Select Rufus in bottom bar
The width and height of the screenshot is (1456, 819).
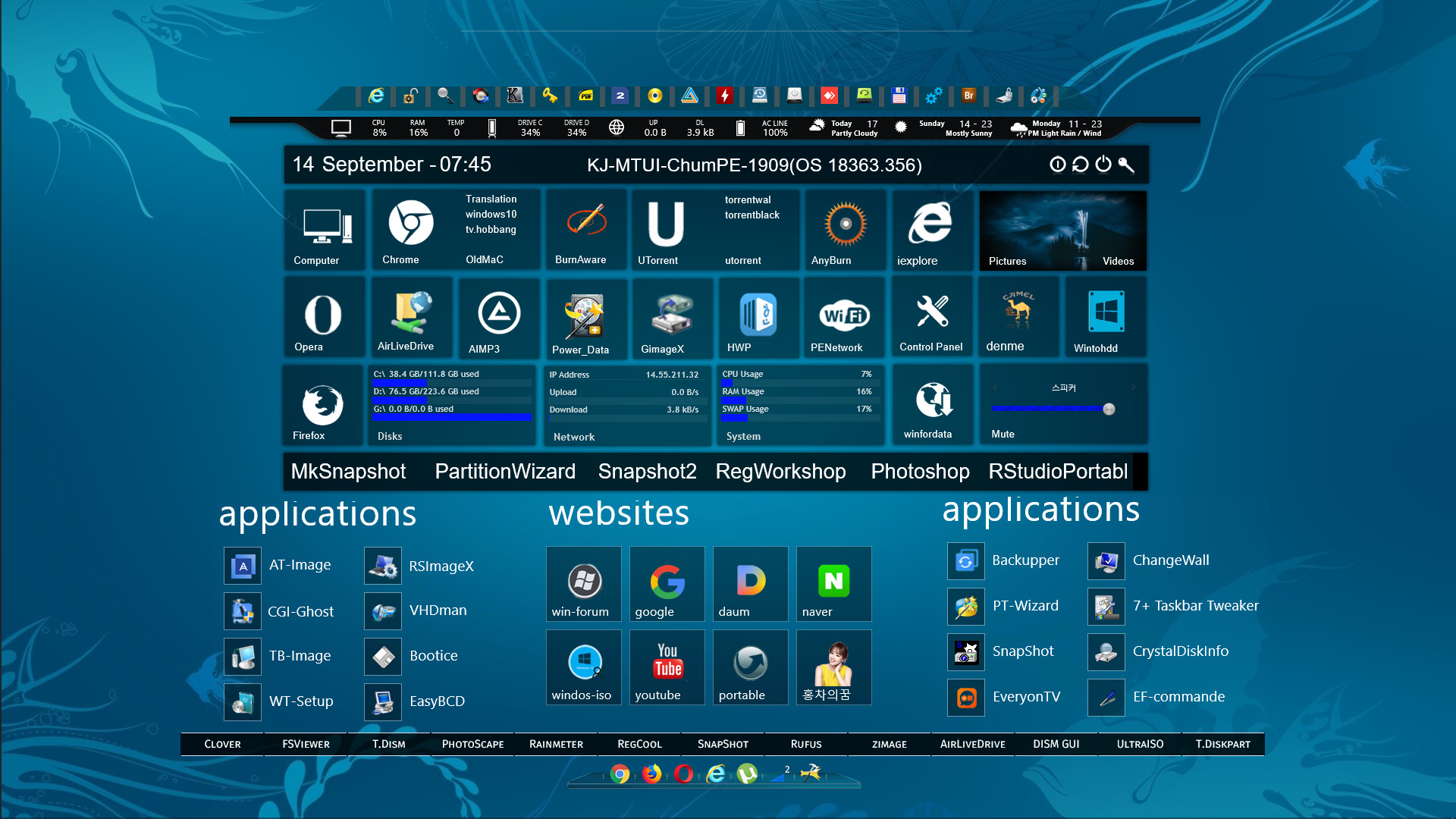806,744
